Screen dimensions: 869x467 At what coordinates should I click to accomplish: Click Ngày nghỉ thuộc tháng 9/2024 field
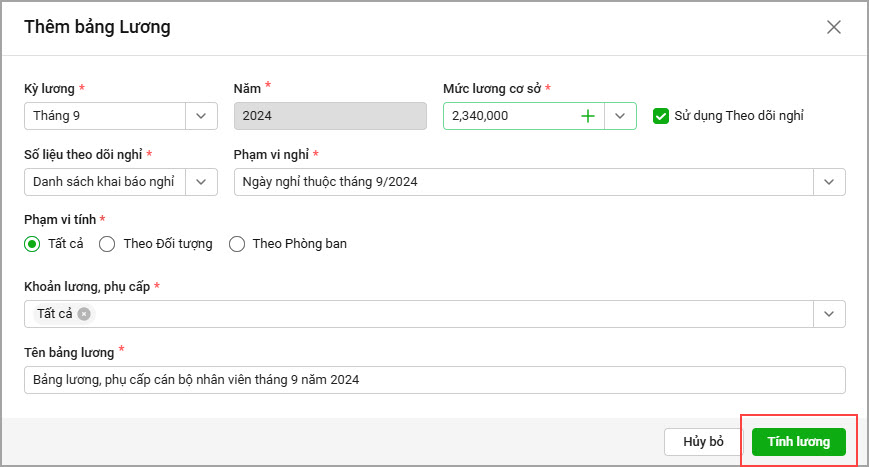click(x=523, y=182)
